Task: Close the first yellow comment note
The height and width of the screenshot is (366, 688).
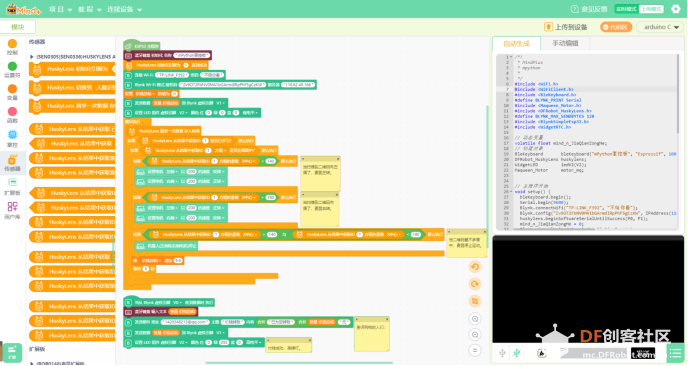Action: tap(338, 159)
